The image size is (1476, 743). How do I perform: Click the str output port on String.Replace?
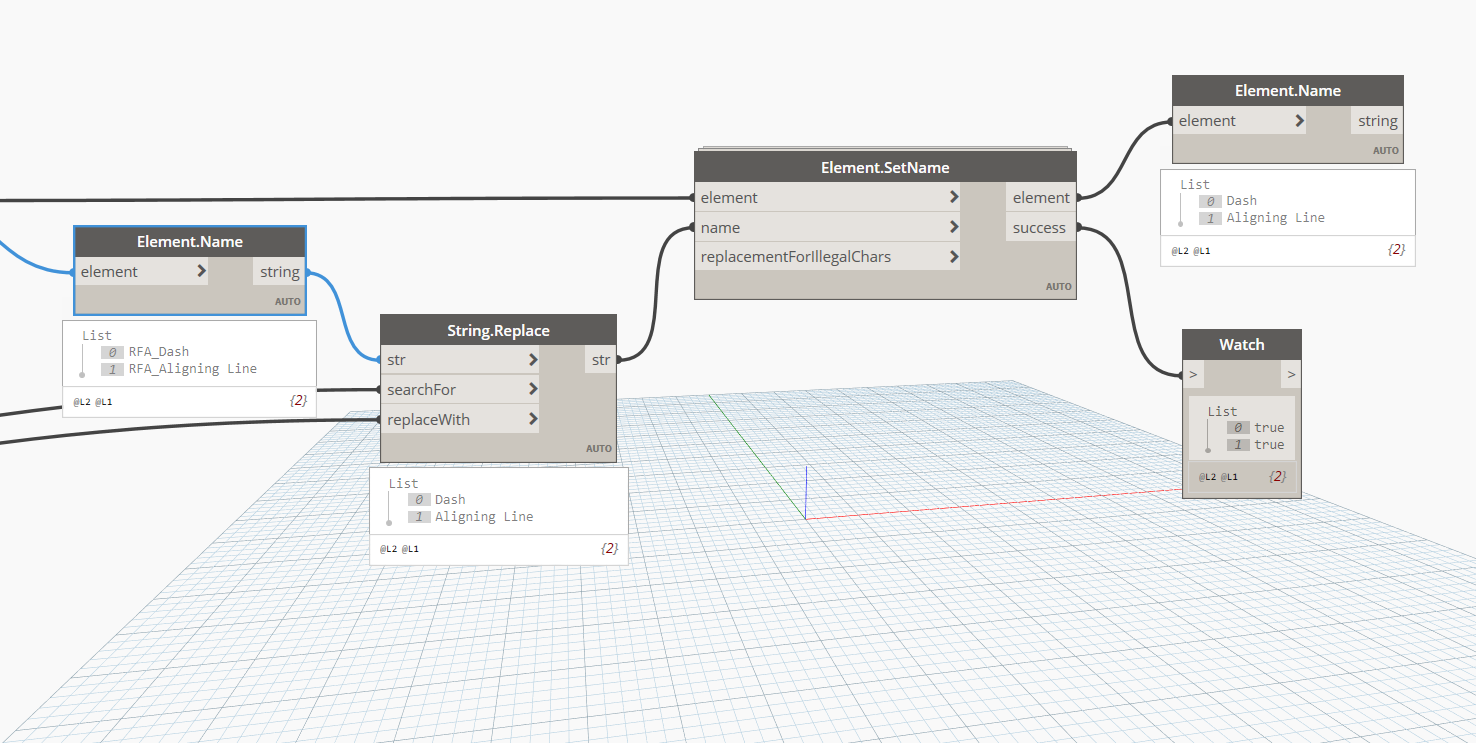(x=600, y=359)
